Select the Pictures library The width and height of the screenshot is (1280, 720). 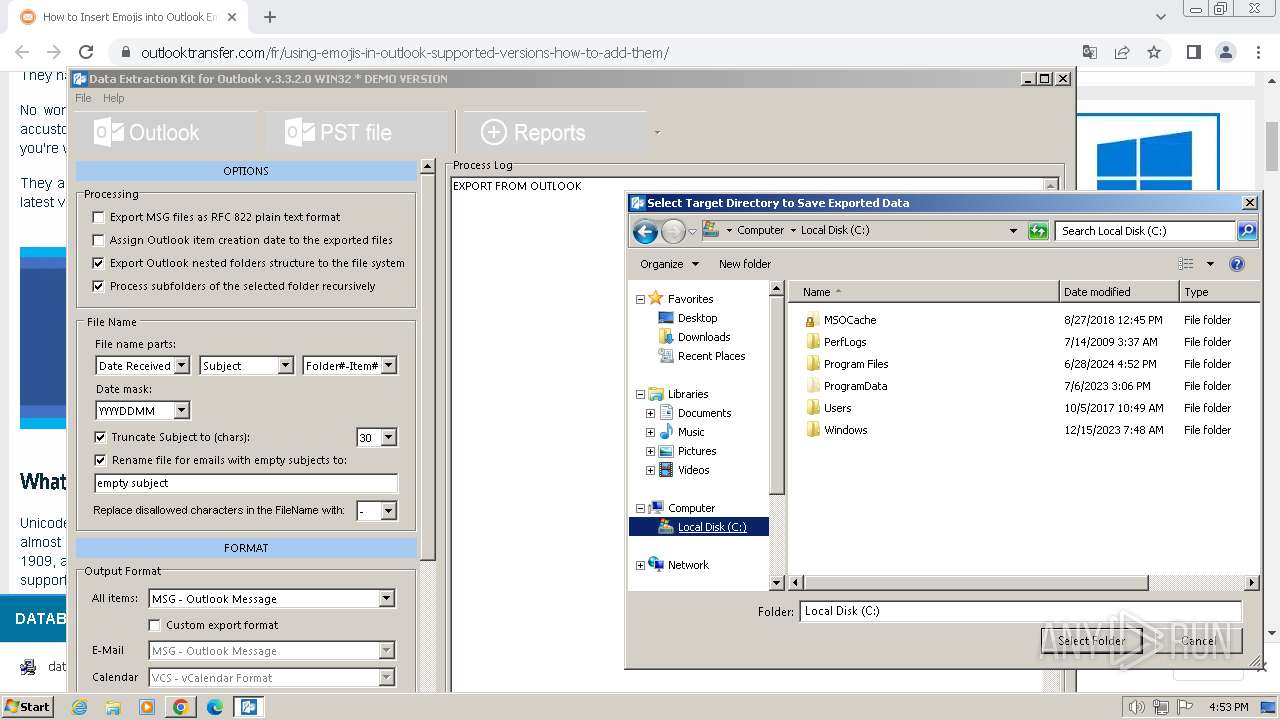696,451
